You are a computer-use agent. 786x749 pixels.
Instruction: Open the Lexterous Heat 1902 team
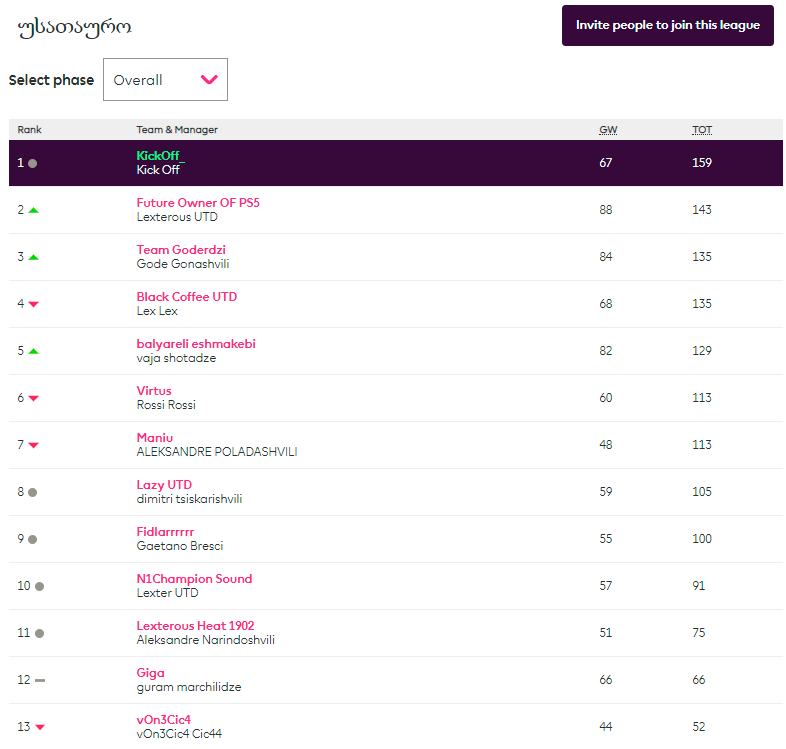pos(195,626)
